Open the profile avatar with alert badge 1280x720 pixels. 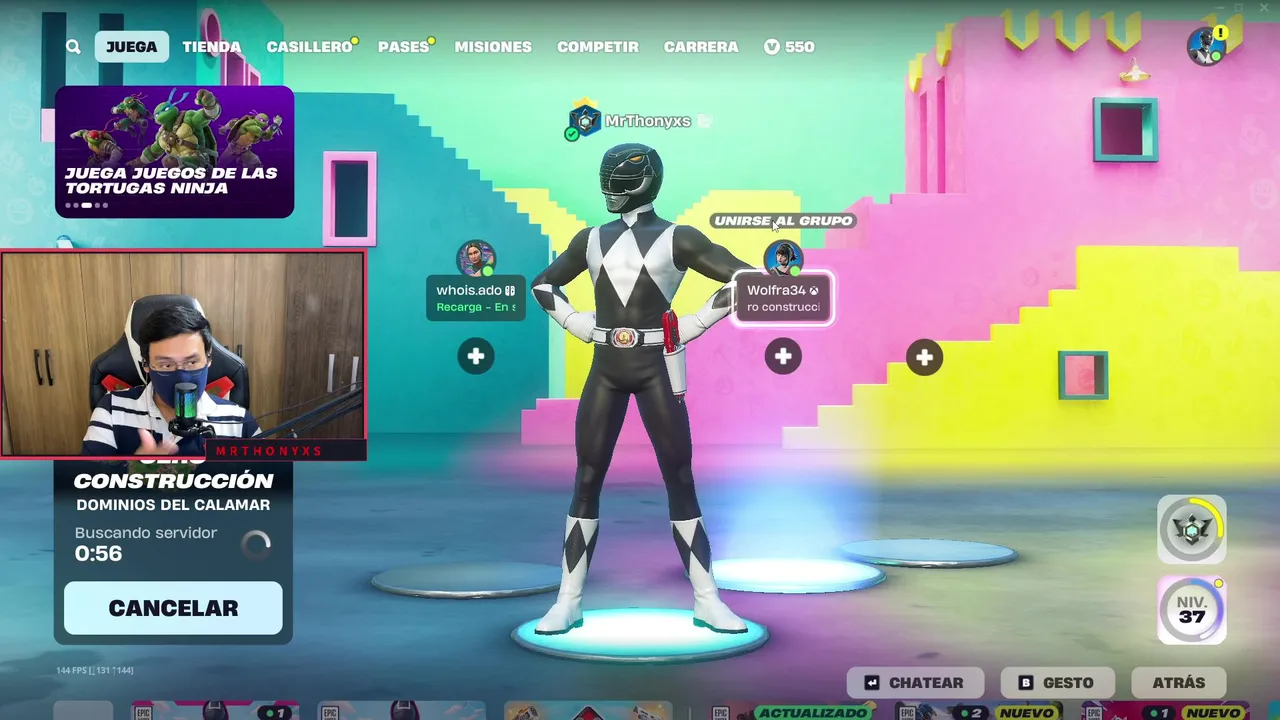(x=1206, y=46)
